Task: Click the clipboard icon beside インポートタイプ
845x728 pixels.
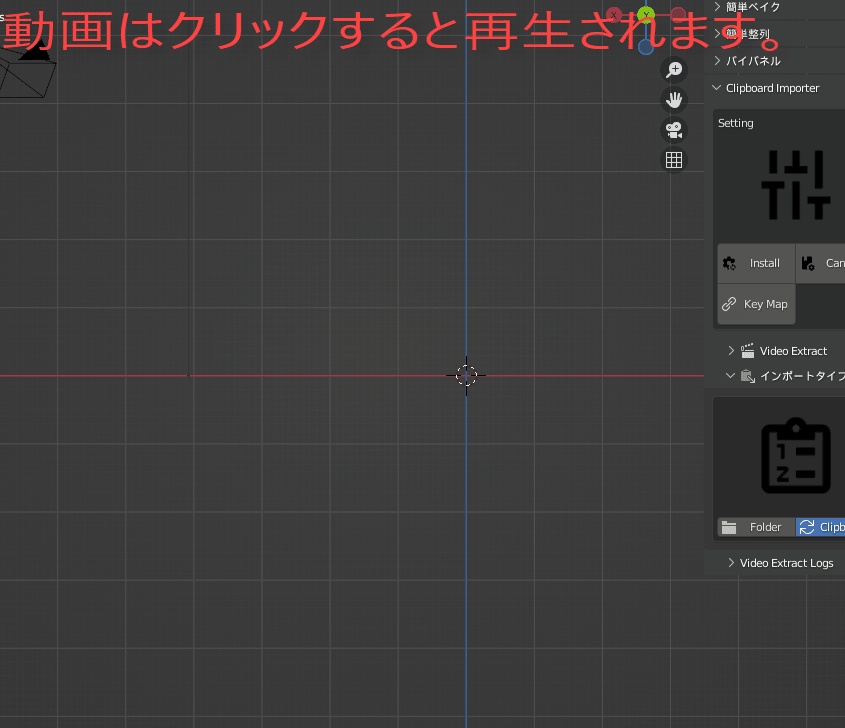Action: 747,375
